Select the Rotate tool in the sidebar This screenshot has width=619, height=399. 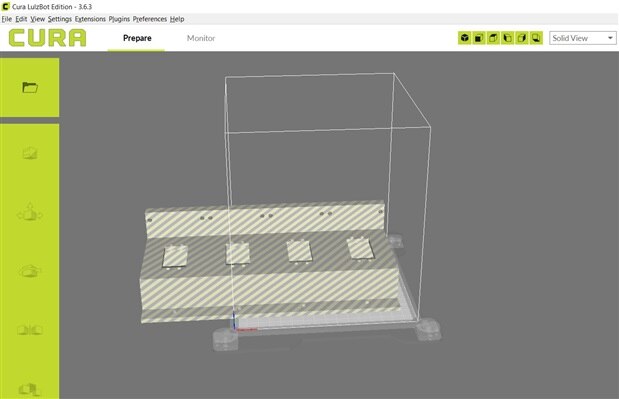click(30, 271)
